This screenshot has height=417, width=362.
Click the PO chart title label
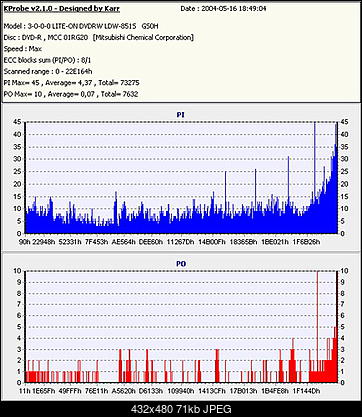point(181,264)
